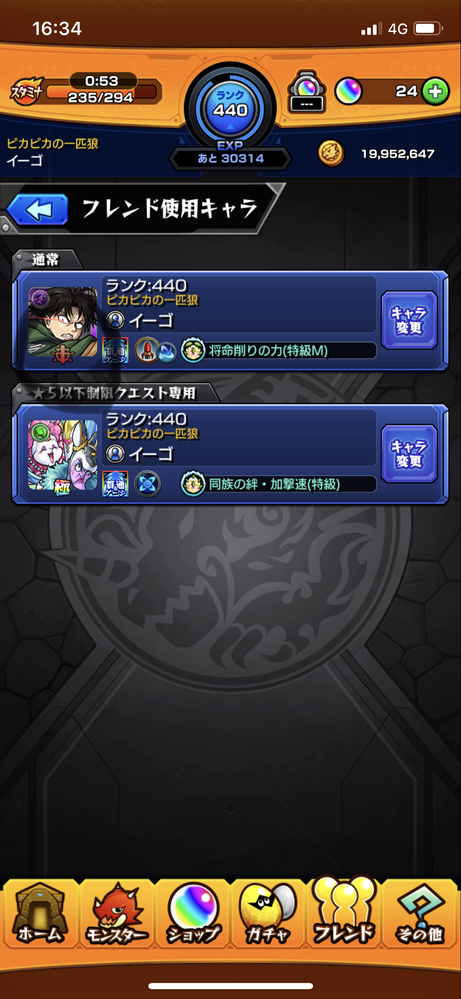Click キャラ変更 for ★5以下制限 slot
This screenshot has height=999, width=461.
point(409,454)
